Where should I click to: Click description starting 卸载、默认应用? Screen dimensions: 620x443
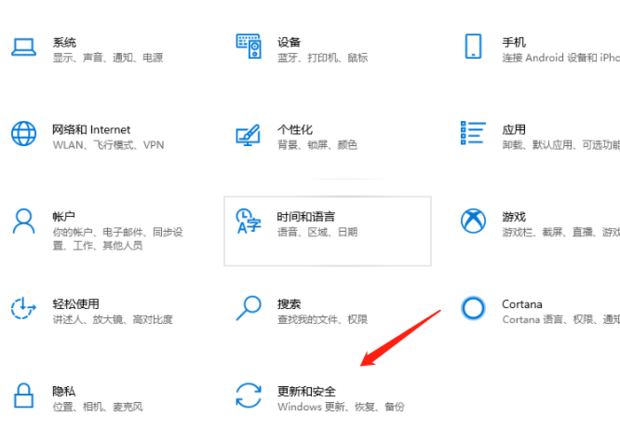pyautogui.click(x=561, y=145)
